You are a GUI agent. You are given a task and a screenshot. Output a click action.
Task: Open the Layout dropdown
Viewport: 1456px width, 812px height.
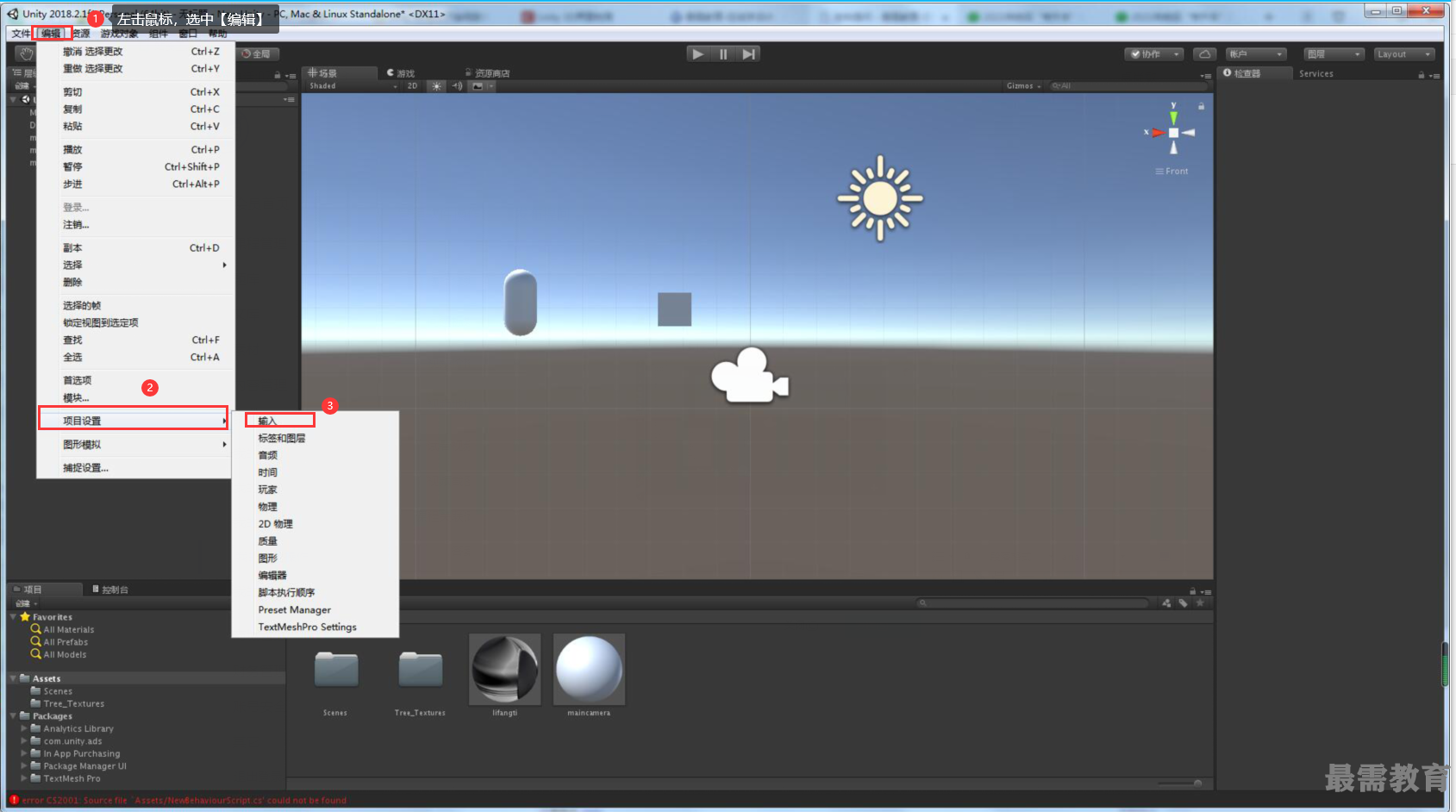1404,53
